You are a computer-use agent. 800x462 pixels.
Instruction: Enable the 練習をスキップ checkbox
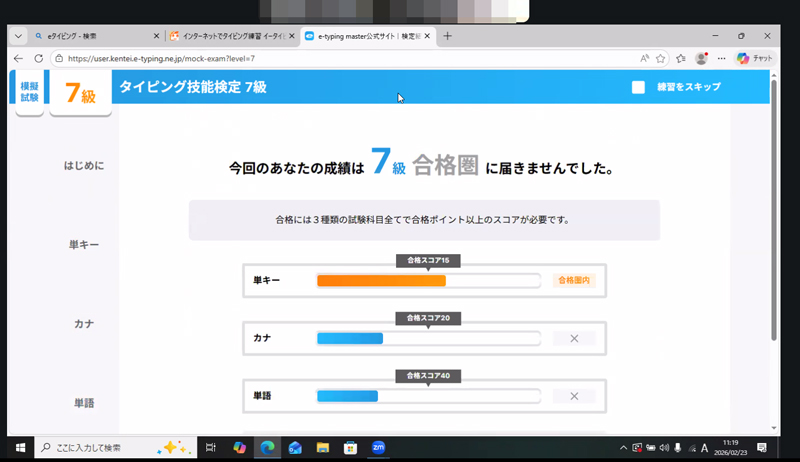[x=638, y=87]
